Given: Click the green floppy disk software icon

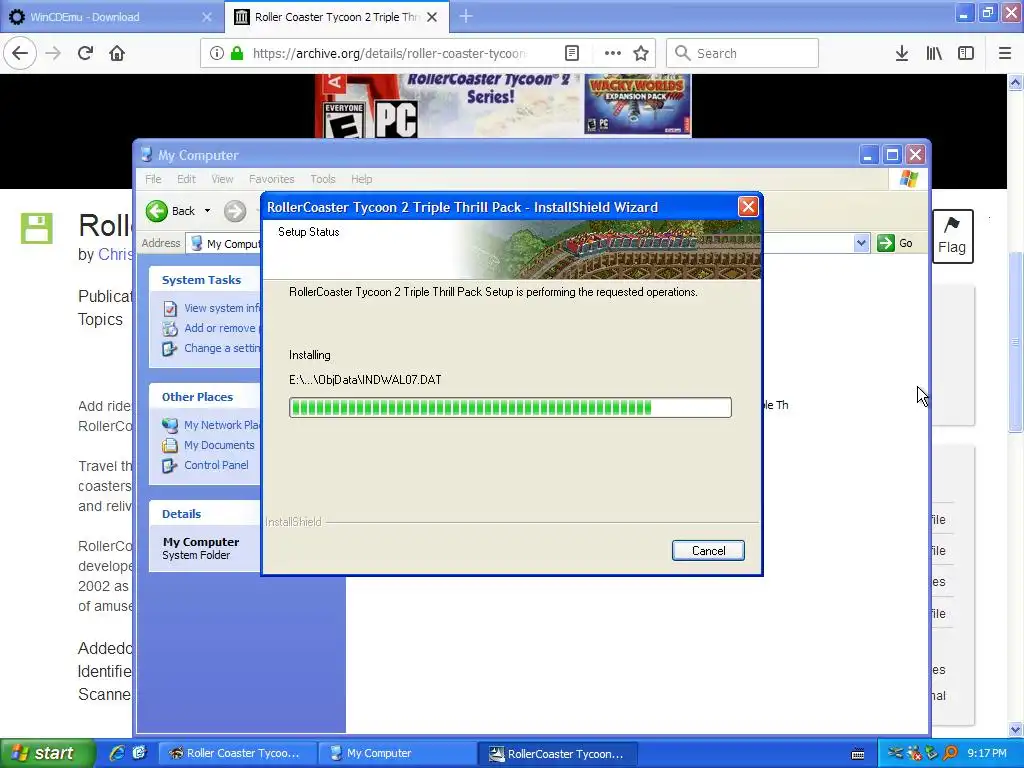Looking at the screenshot, I should (x=36, y=229).
